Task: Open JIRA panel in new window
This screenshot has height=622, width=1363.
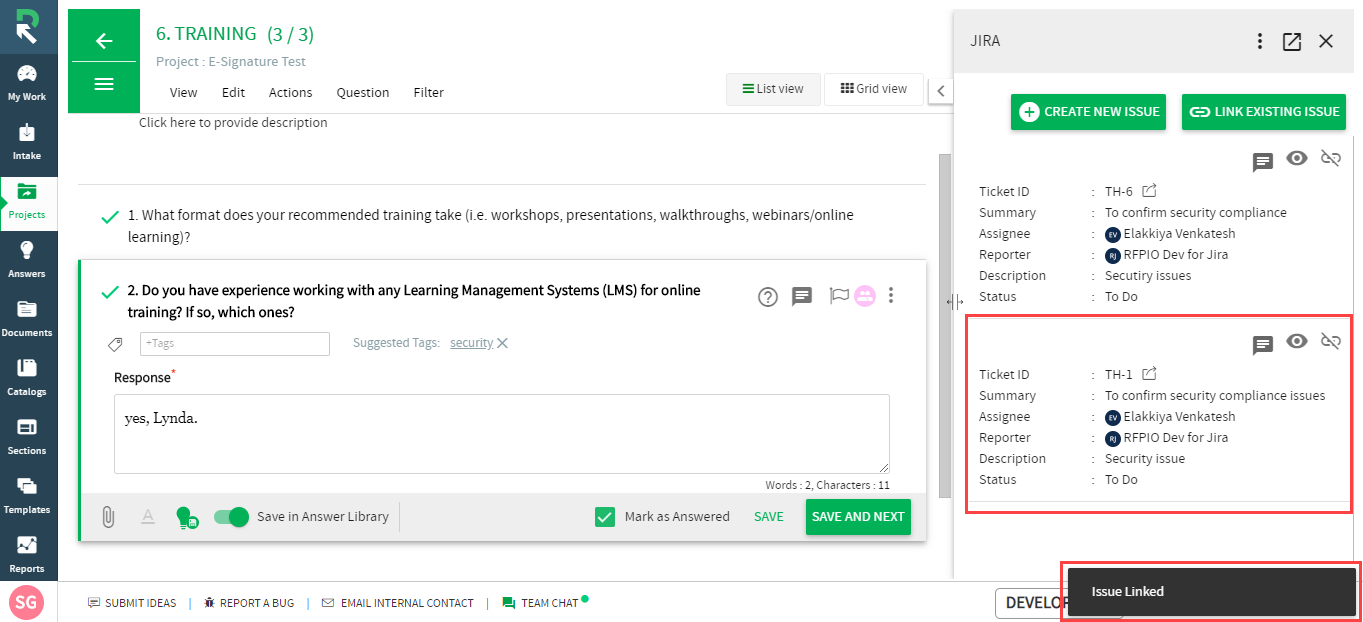Action: click(1292, 41)
